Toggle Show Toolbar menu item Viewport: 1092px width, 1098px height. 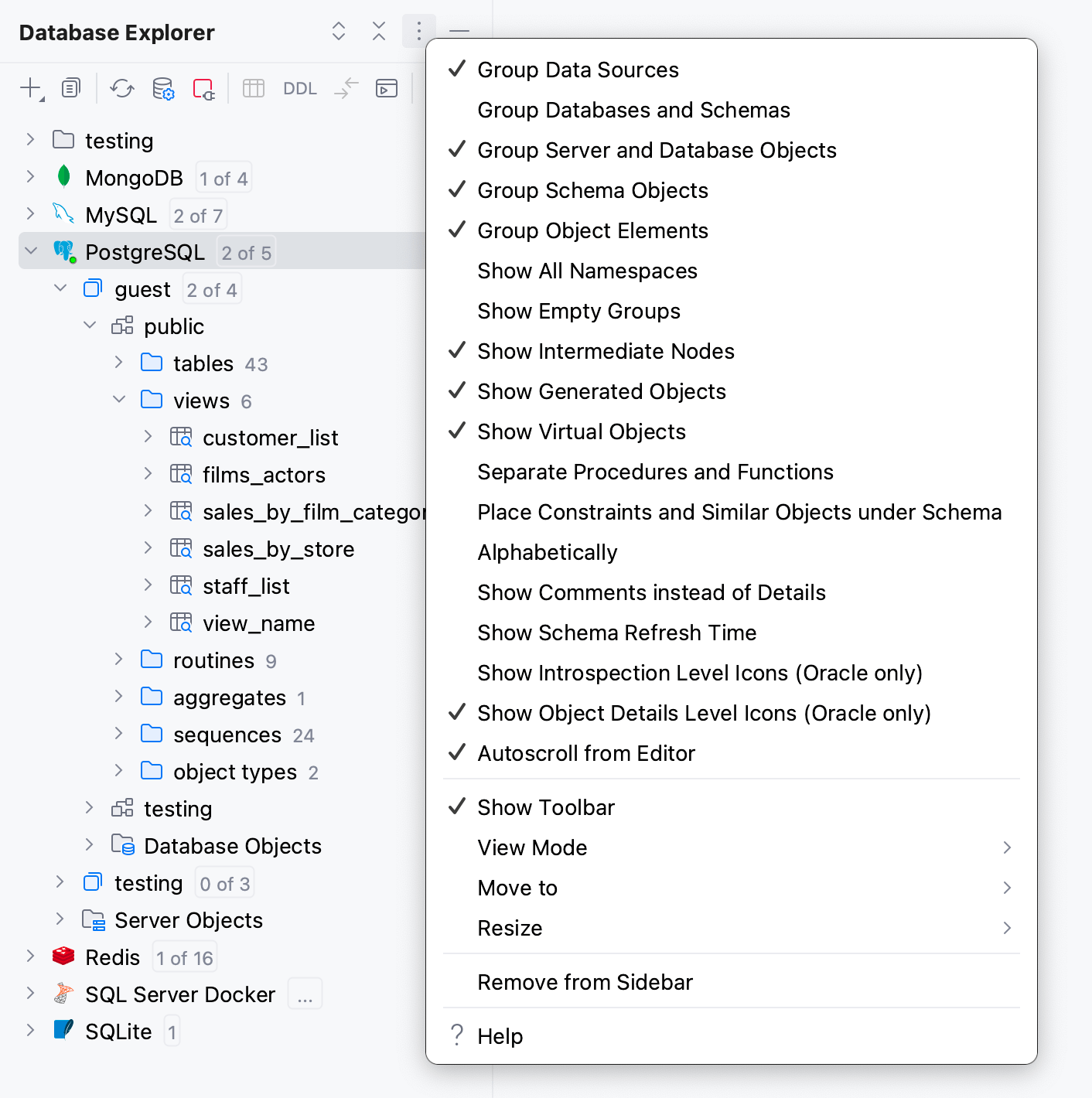(x=731, y=807)
